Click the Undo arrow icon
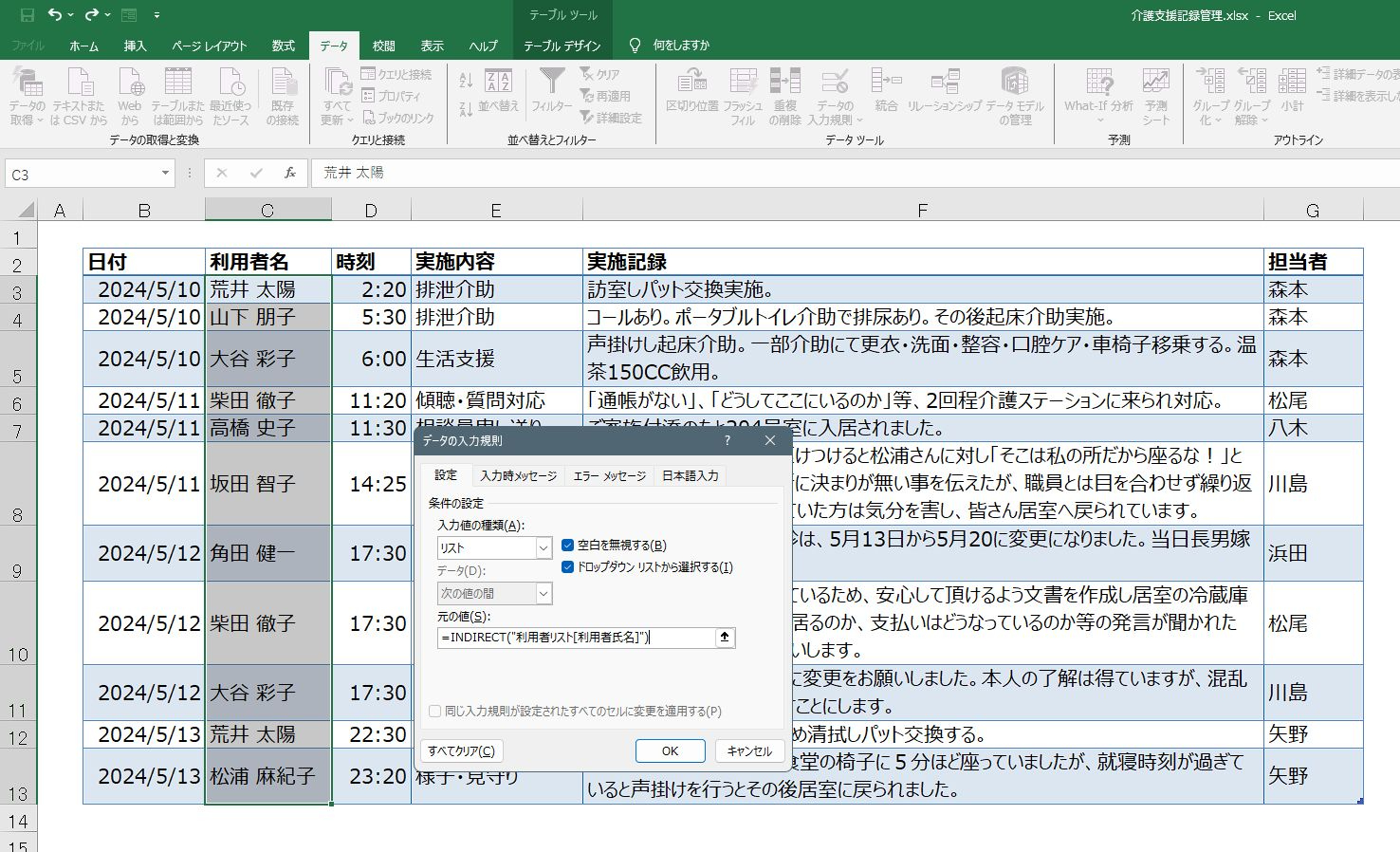The height and width of the screenshot is (852, 1400). [55, 15]
